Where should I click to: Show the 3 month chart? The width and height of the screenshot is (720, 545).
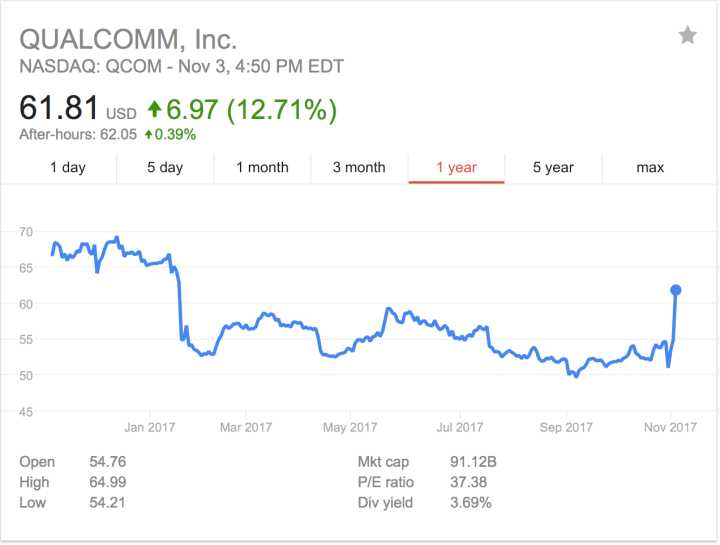coord(359,168)
